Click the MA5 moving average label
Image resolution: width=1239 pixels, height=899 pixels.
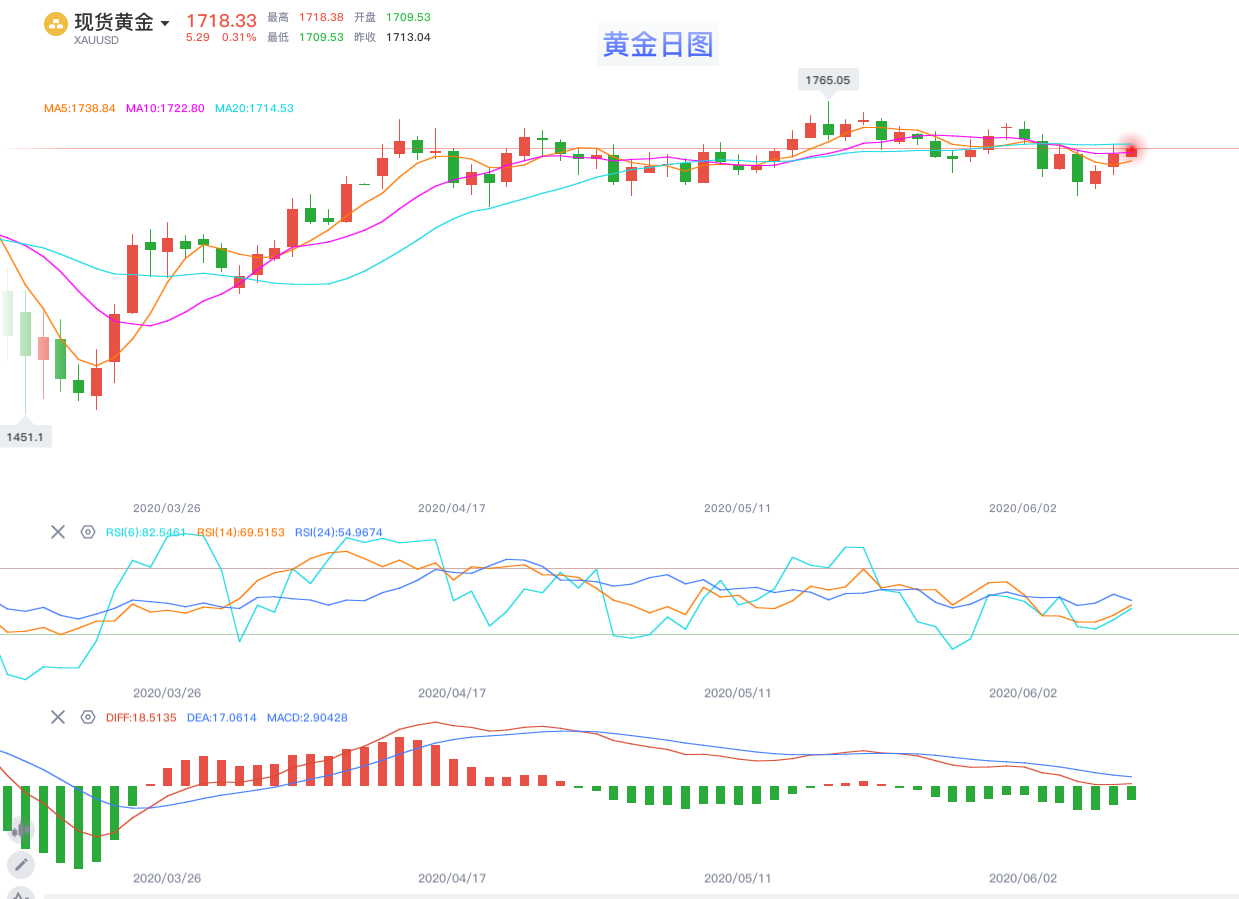(80, 108)
